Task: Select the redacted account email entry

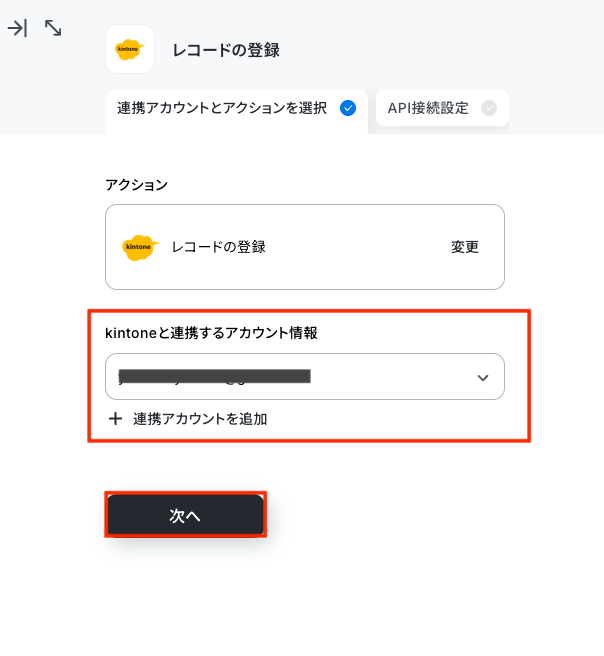Action: point(215,377)
